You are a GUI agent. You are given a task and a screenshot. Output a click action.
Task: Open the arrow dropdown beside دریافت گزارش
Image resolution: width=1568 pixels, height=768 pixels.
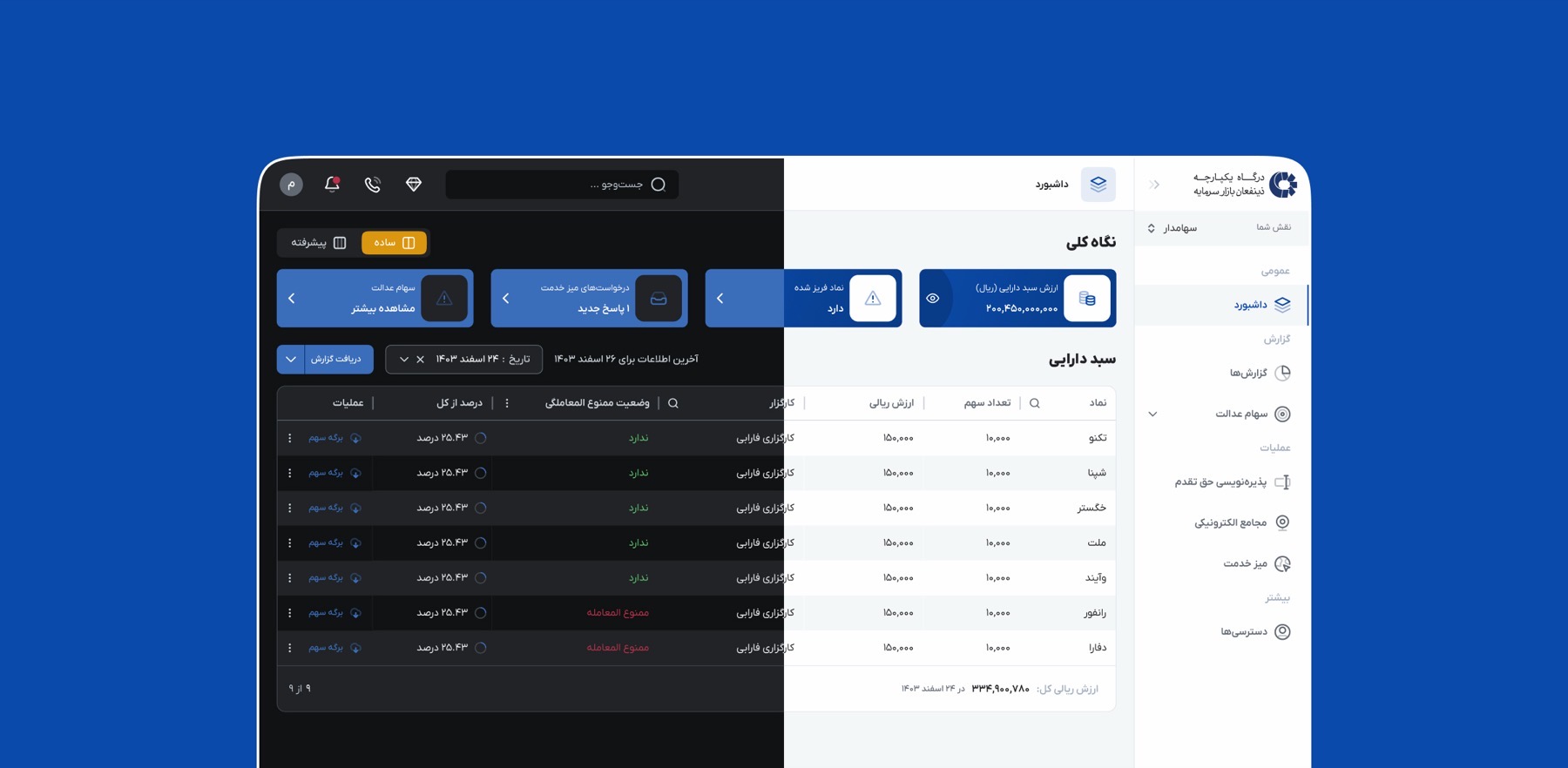[291, 359]
